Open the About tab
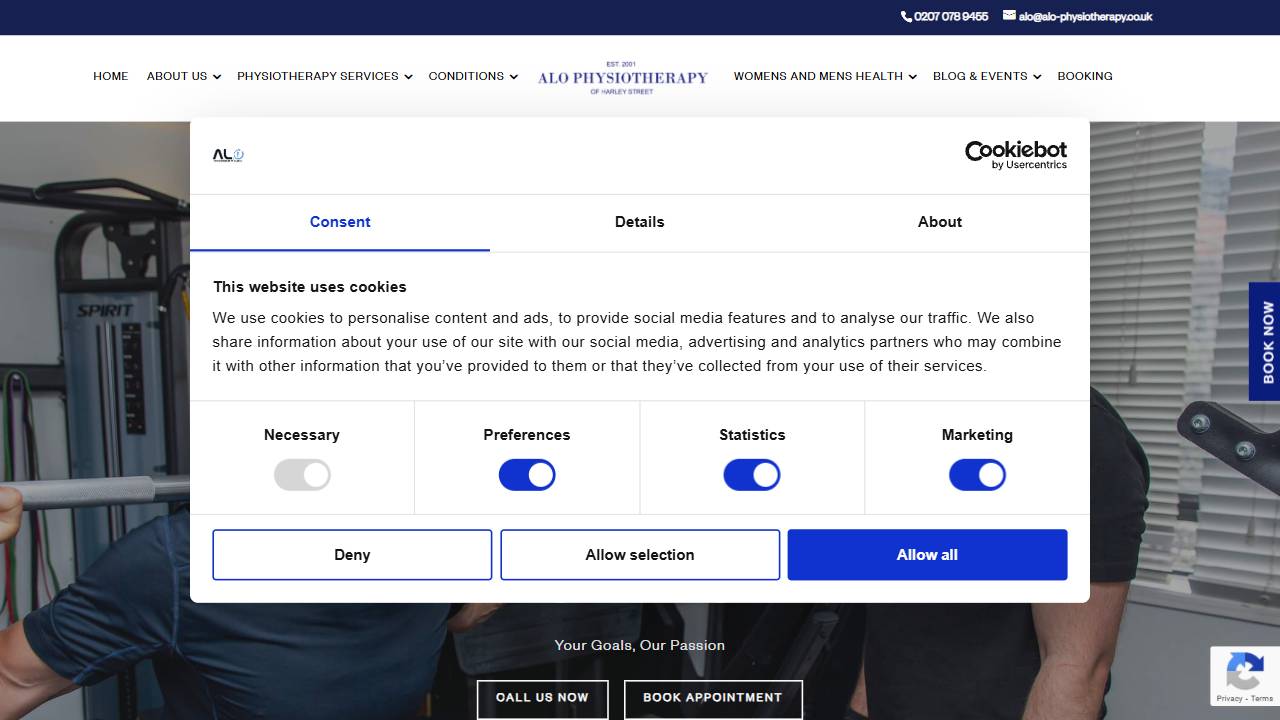The width and height of the screenshot is (1280, 720). tap(940, 222)
